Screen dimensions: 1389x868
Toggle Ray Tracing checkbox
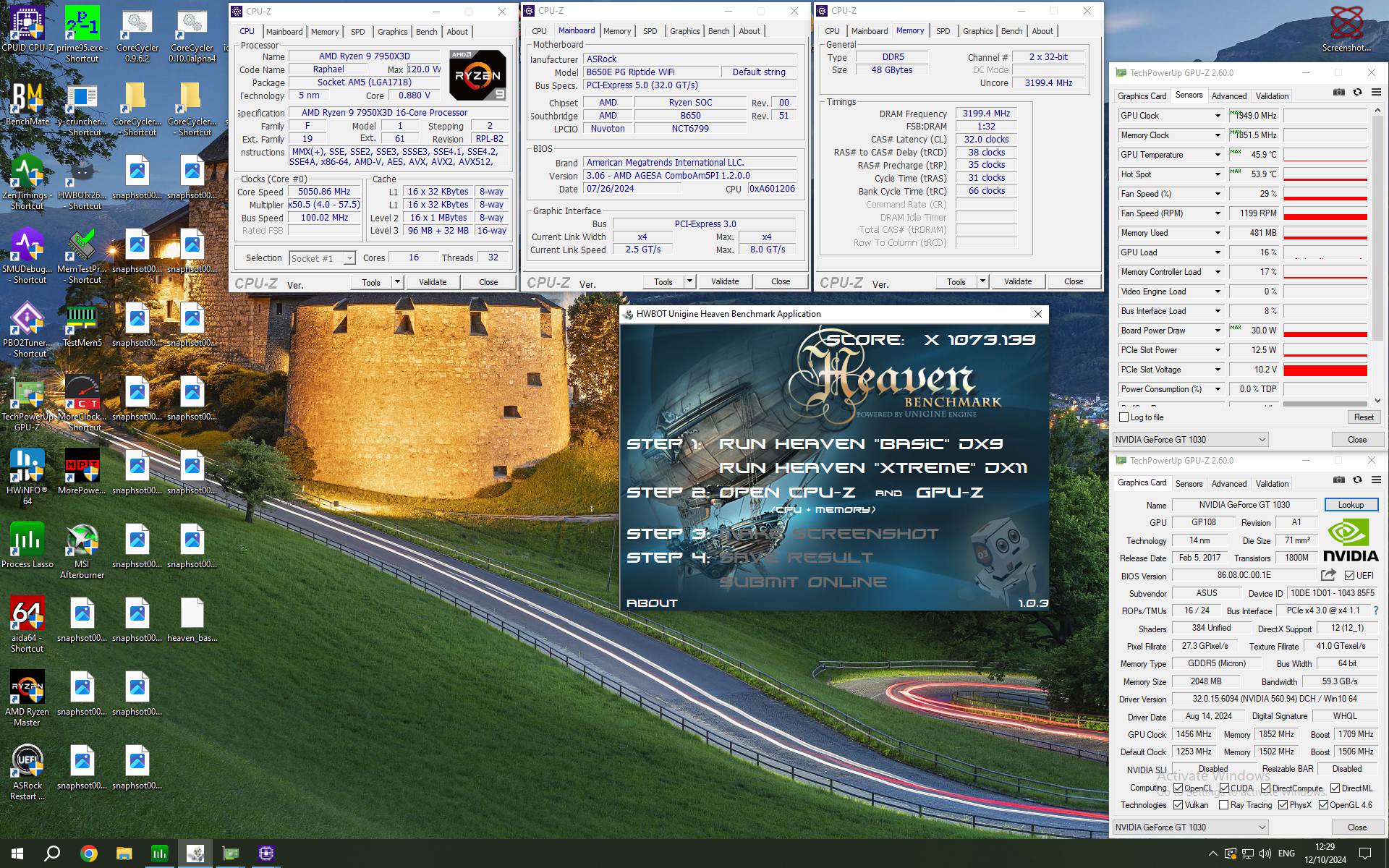click(x=1223, y=805)
